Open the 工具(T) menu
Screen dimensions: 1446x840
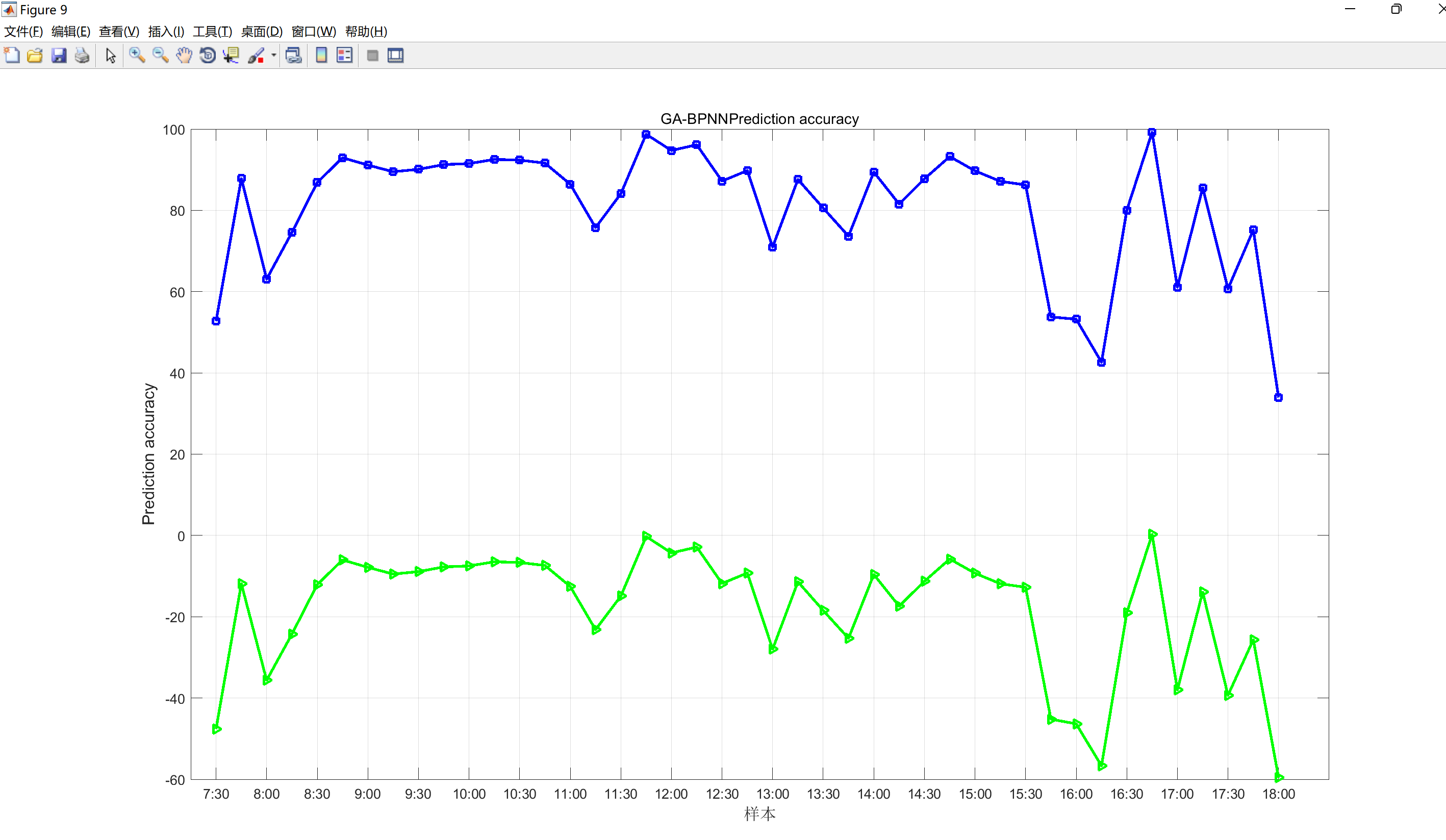click(x=212, y=32)
